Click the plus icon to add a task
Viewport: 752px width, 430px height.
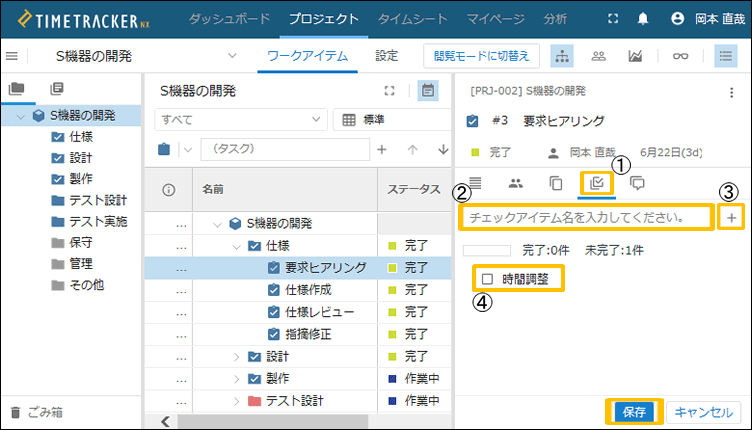pos(382,150)
